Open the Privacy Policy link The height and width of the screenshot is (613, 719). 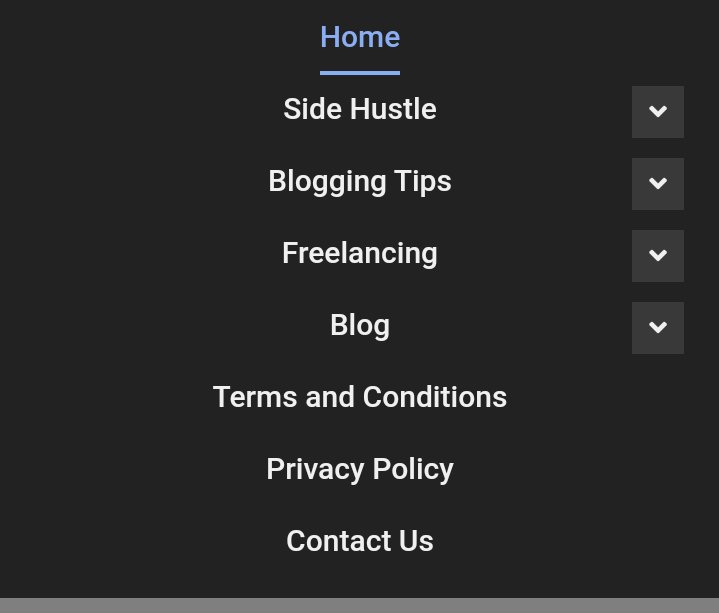(x=360, y=469)
